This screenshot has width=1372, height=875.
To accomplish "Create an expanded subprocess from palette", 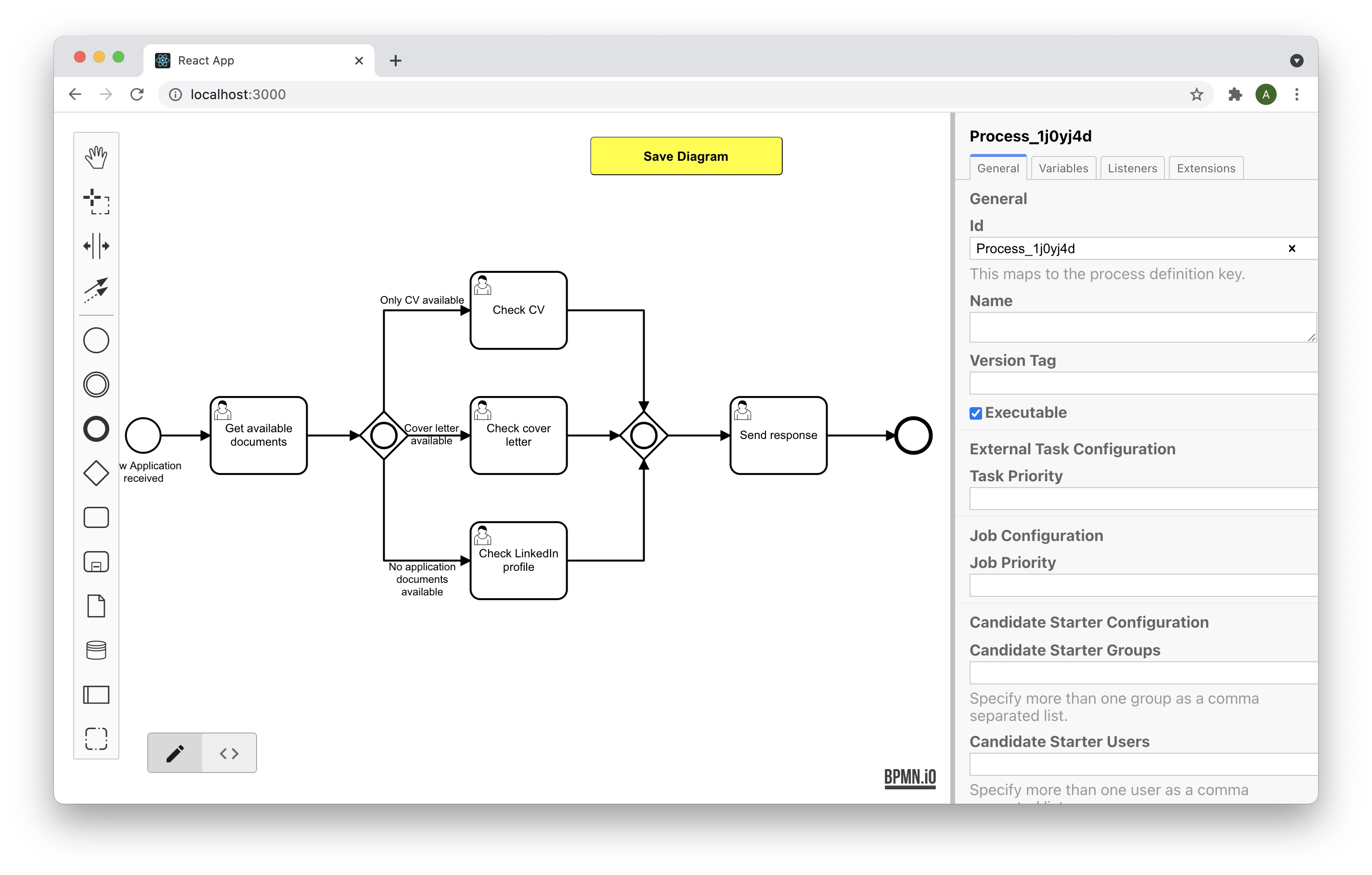I will coord(96,562).
